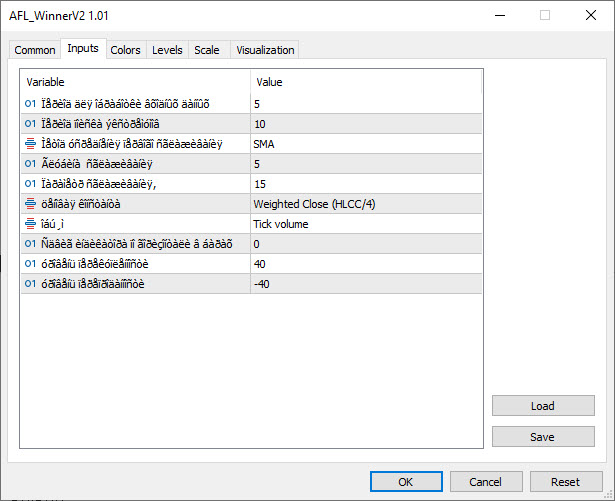Select the Inputs tab

(83, 49)
